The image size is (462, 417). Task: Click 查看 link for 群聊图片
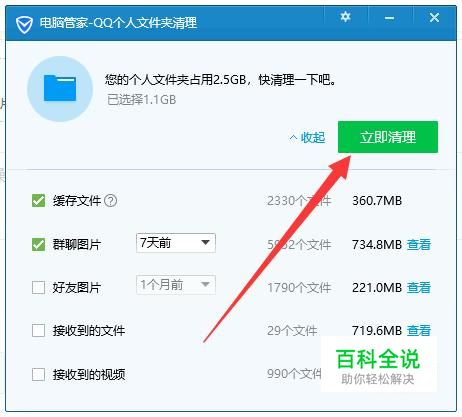419,245
